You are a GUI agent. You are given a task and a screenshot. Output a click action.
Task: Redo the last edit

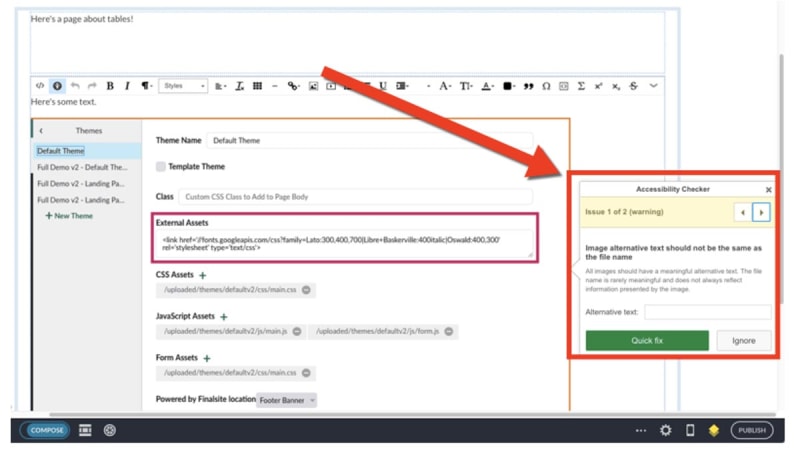[x=92, y=86]
